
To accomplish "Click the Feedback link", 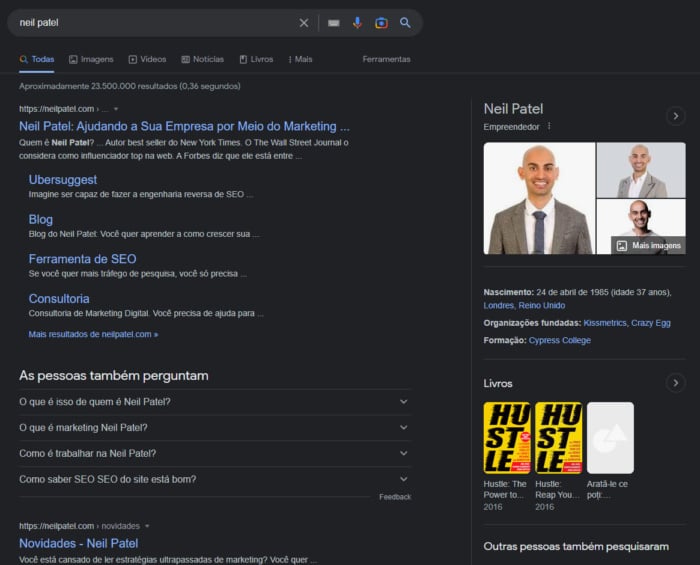I will coord(395,497).
